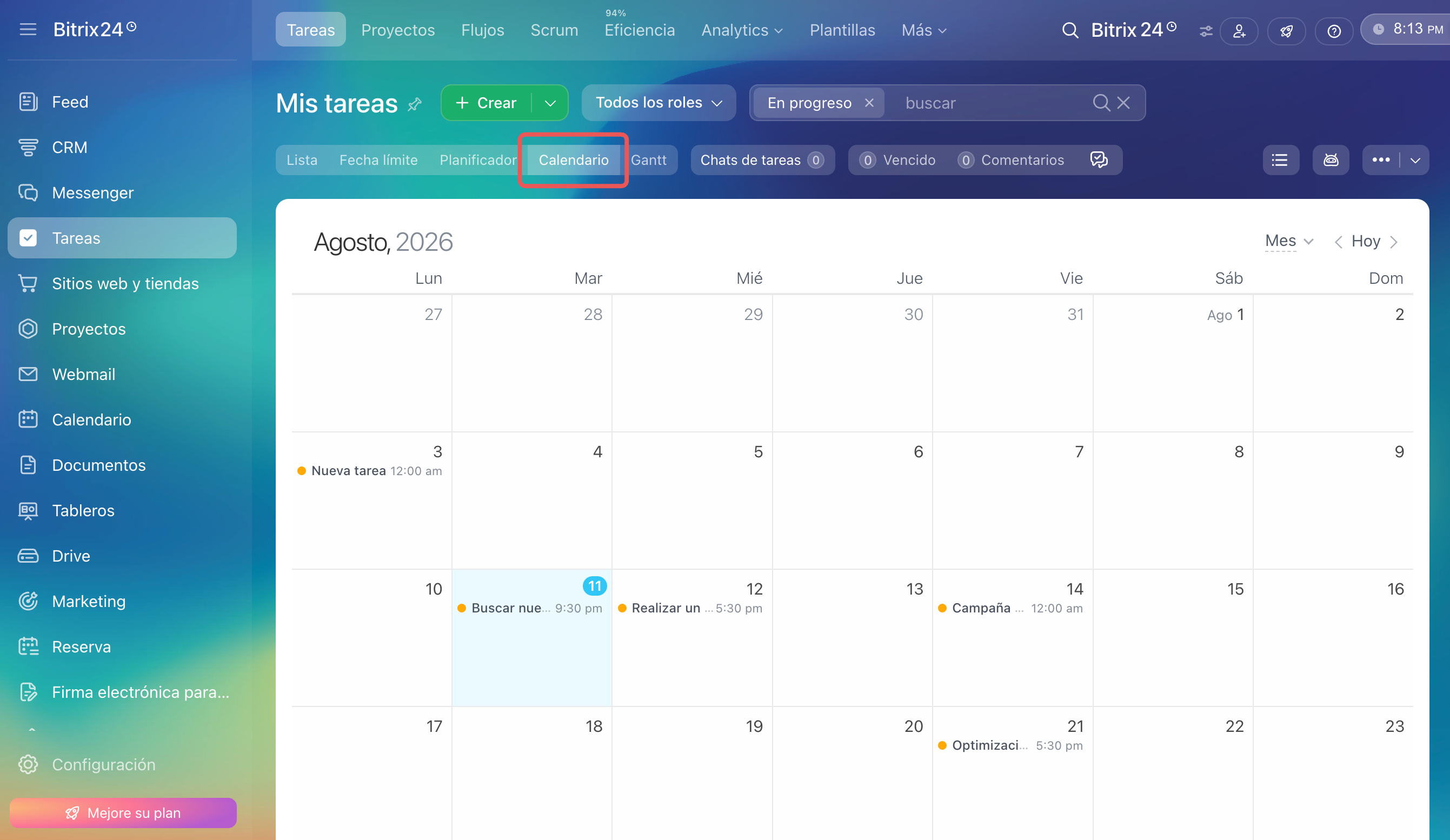Image resolution: width=1450 pixels, height=840 pixels.
Task: Open Messenger chat icon
Action: click(x=28, y=193)
